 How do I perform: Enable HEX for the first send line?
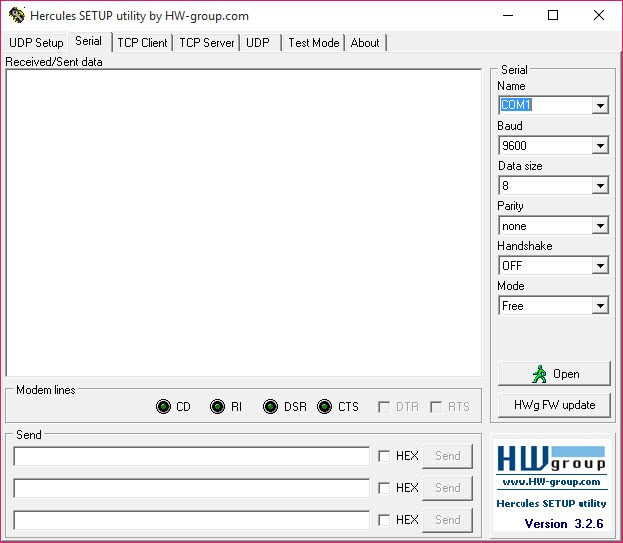click(x=384, y=456)
